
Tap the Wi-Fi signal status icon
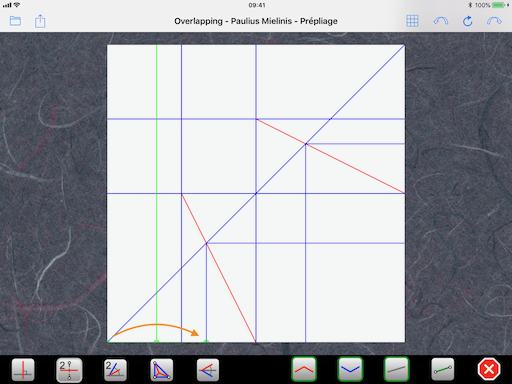[17, 5]
